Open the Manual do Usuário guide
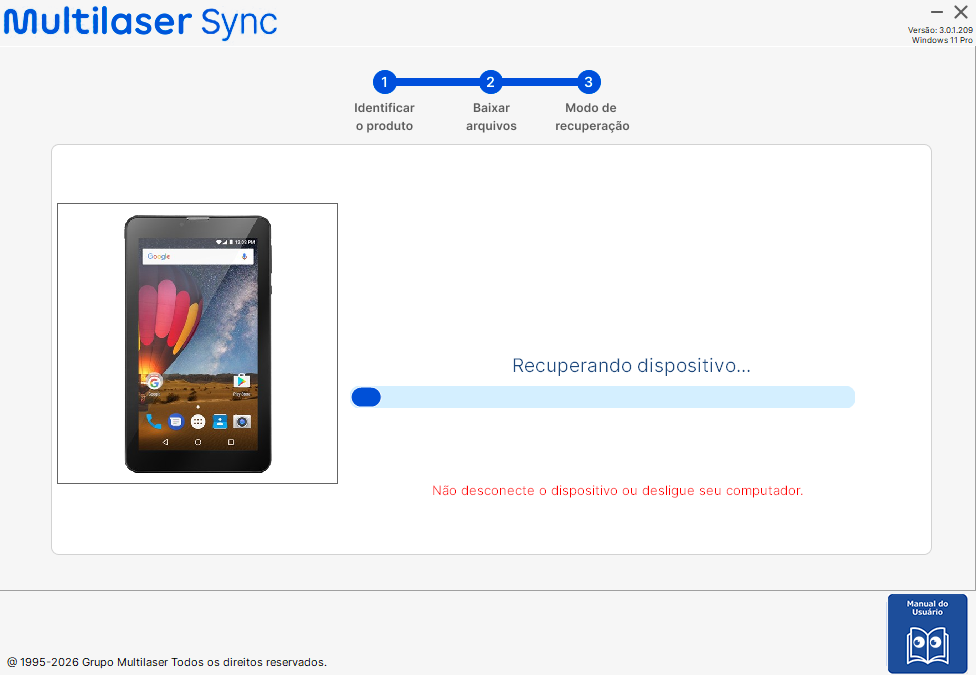976x675 pixels. tap(927, 633)
